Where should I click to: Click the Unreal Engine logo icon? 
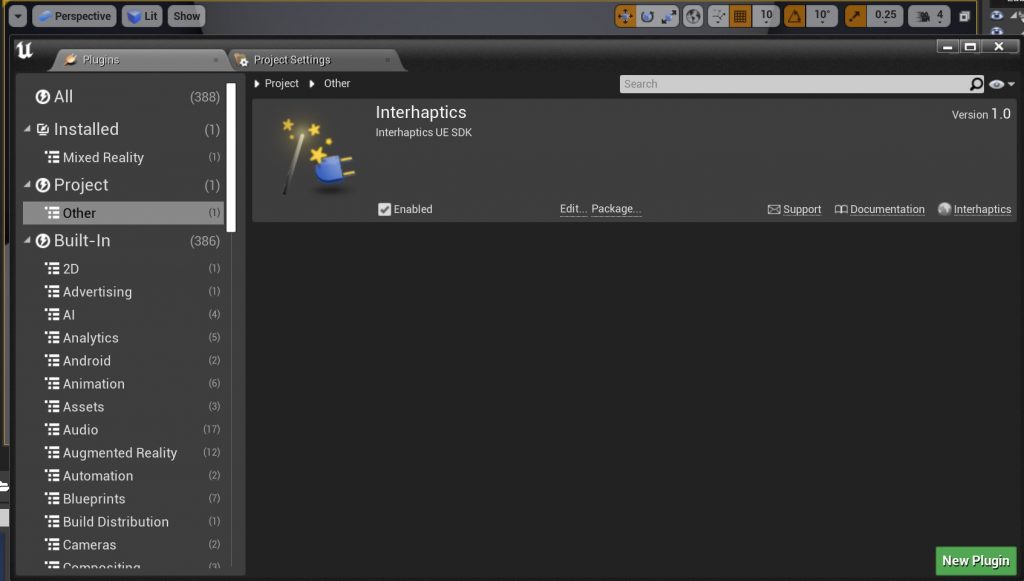[25, 51]
